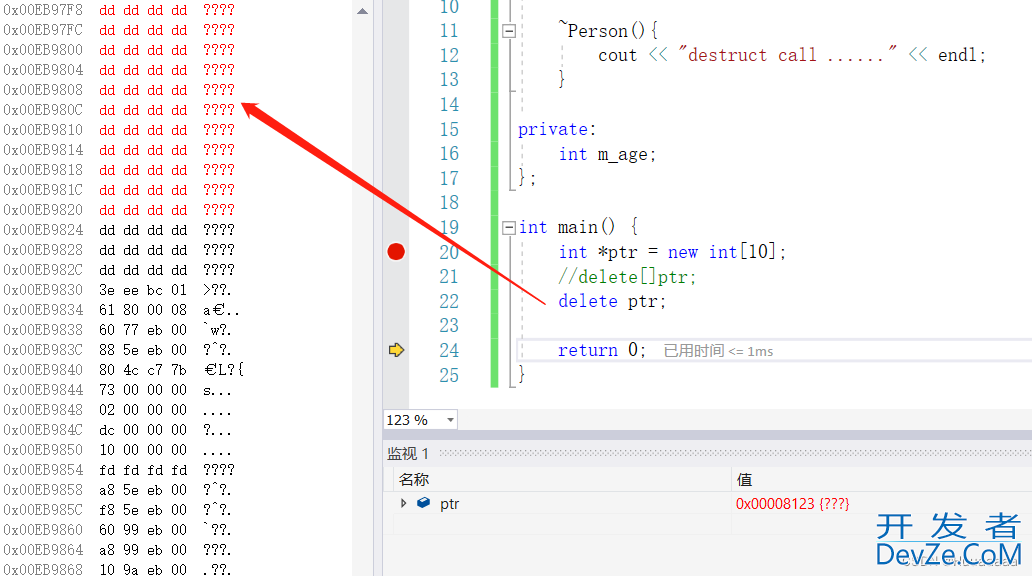Click the 'private:' keyword
This screenshot has width=1032, height=576.
point(557,130)
